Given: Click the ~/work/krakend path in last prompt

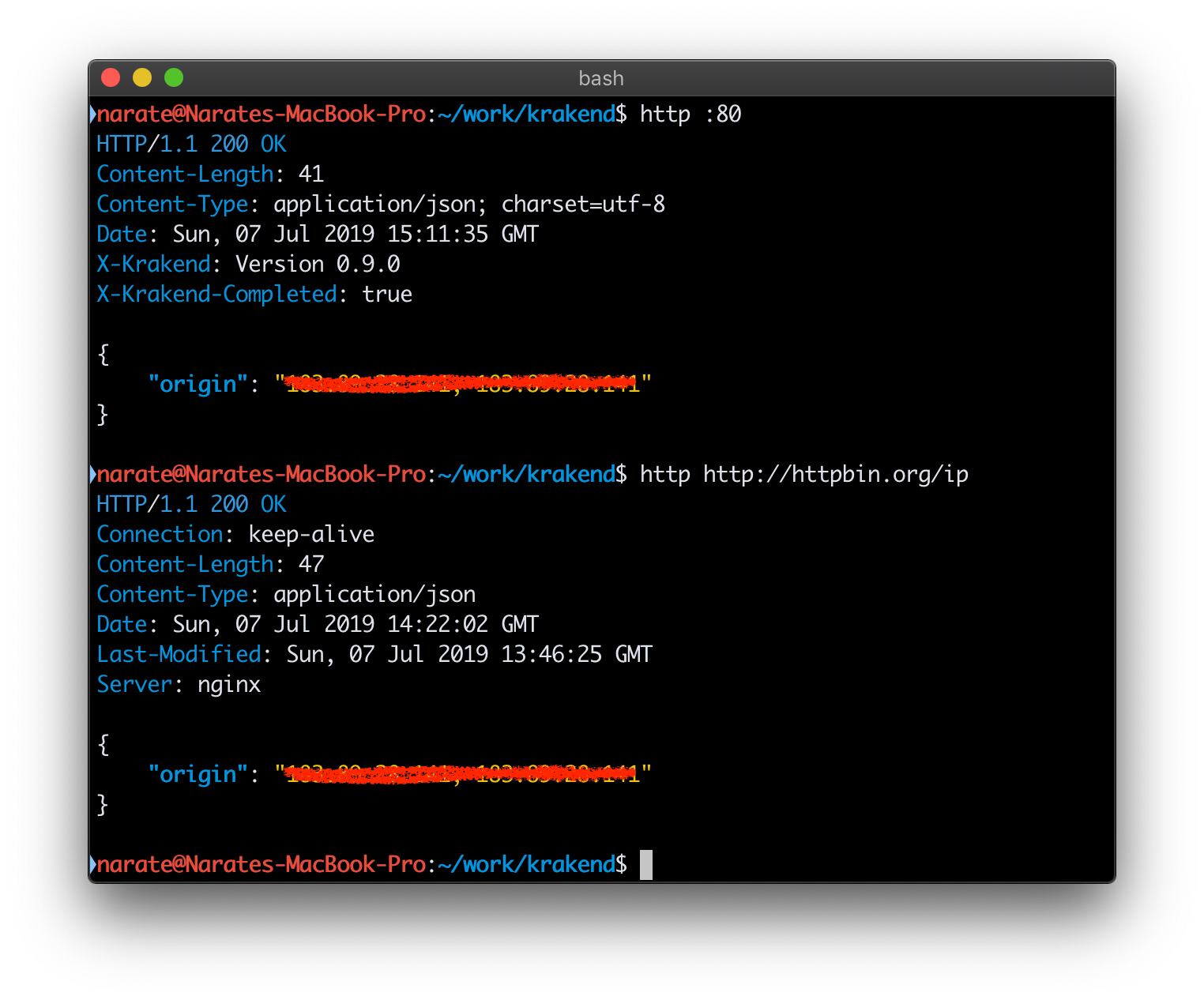Looking at the screenshot, I should (x=525, y=864).
